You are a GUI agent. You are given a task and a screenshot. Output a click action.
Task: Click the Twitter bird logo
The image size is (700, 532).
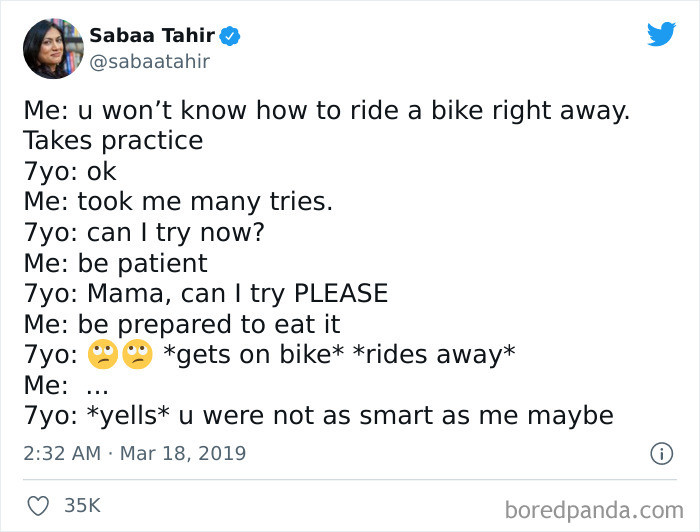[661, 34]
